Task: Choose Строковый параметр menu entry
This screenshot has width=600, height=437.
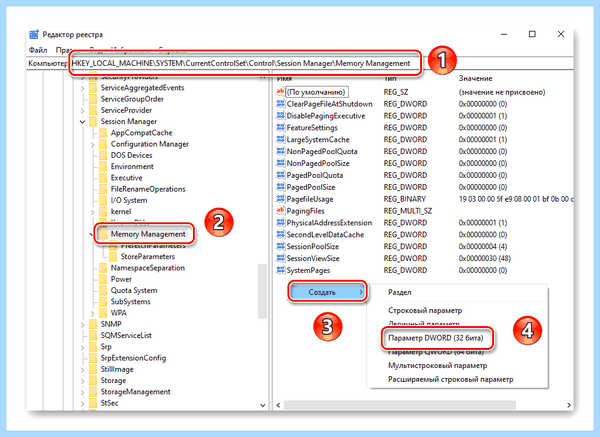Action: click(x=425, y=310)
